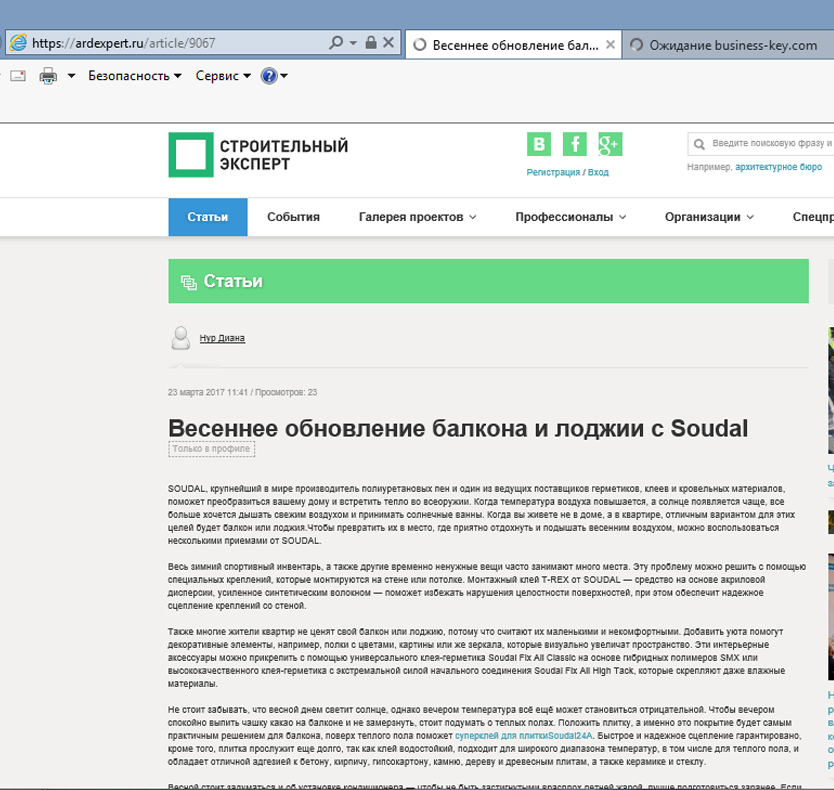This screenshot has width=834, height=790.
Task: Click the paragraph starting 'Весь зимний спортивный инвентарь'
Action: [x=487, y=586]
